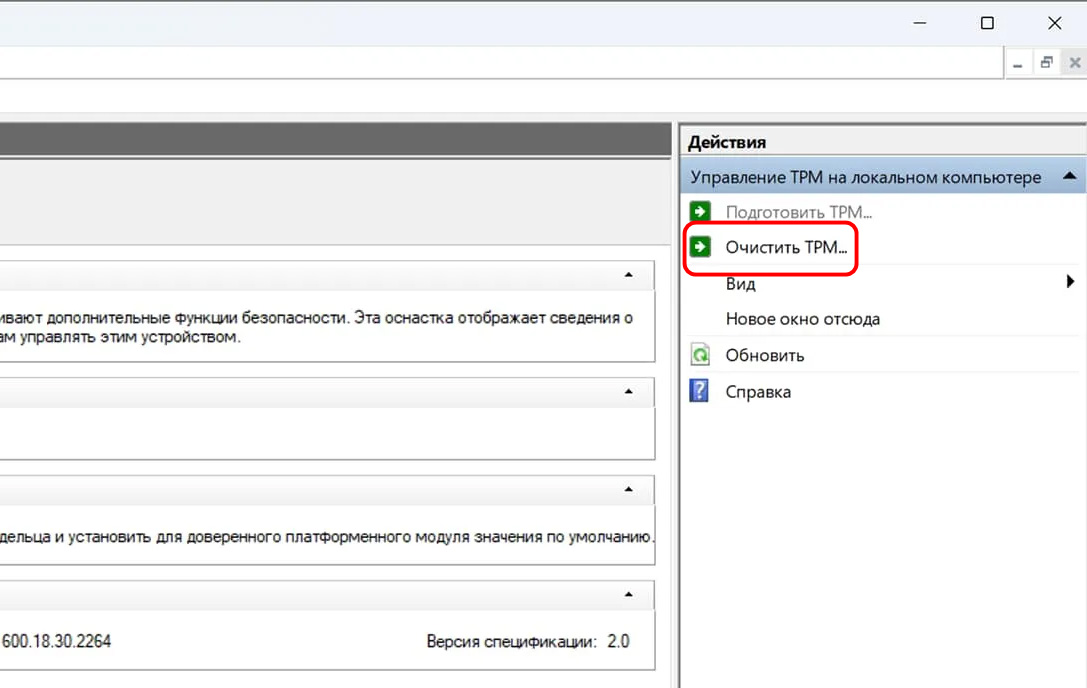
Task: Select Очистить TPM... action
Action: pyautogui.click(x=786, y=248)
